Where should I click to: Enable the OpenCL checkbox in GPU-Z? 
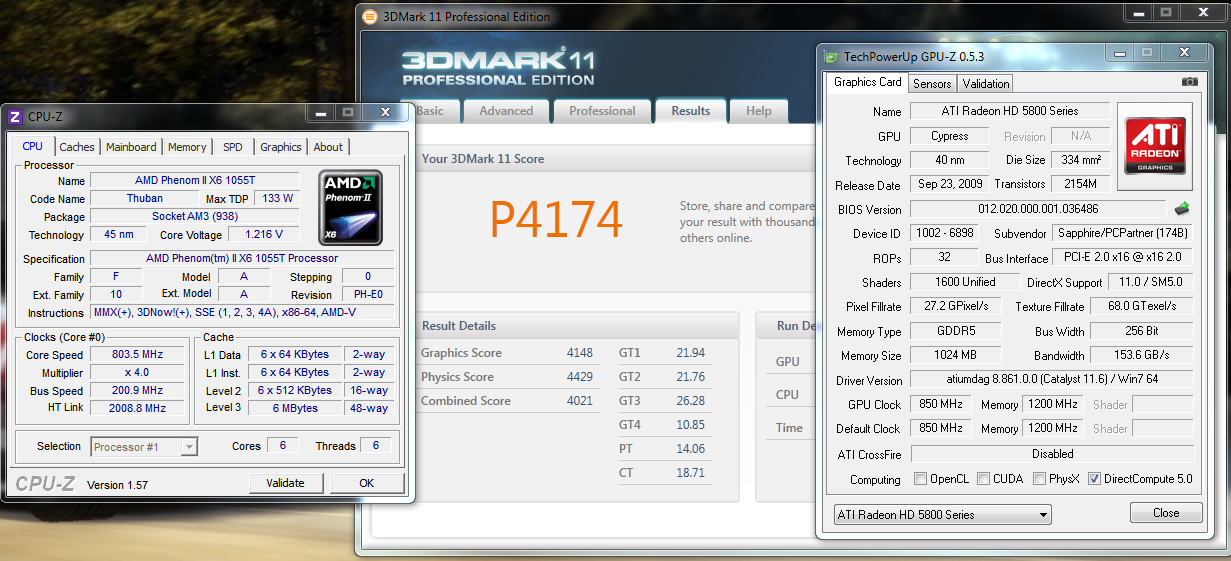920,479
